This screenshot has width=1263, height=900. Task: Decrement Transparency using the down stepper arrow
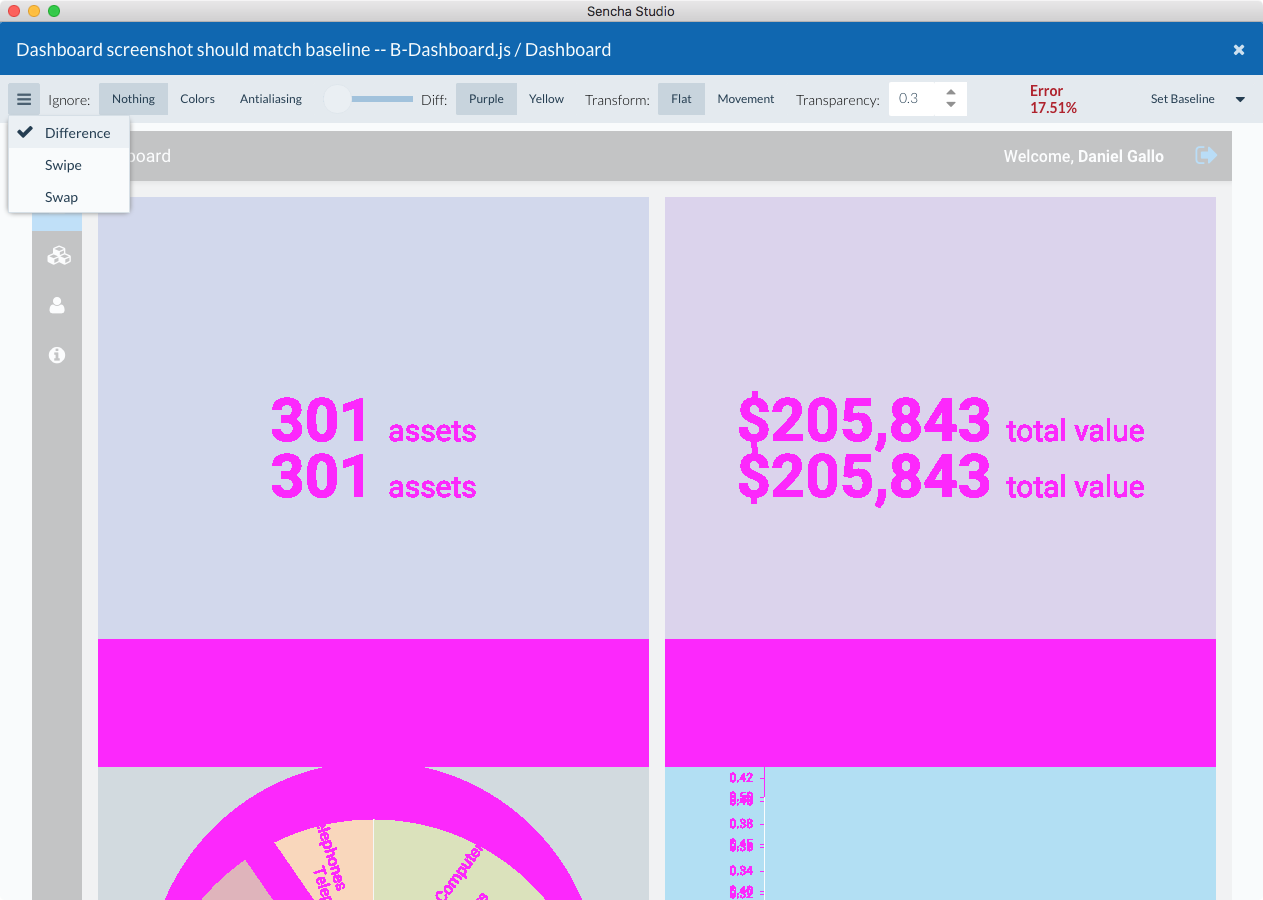[x=950, y=105]
